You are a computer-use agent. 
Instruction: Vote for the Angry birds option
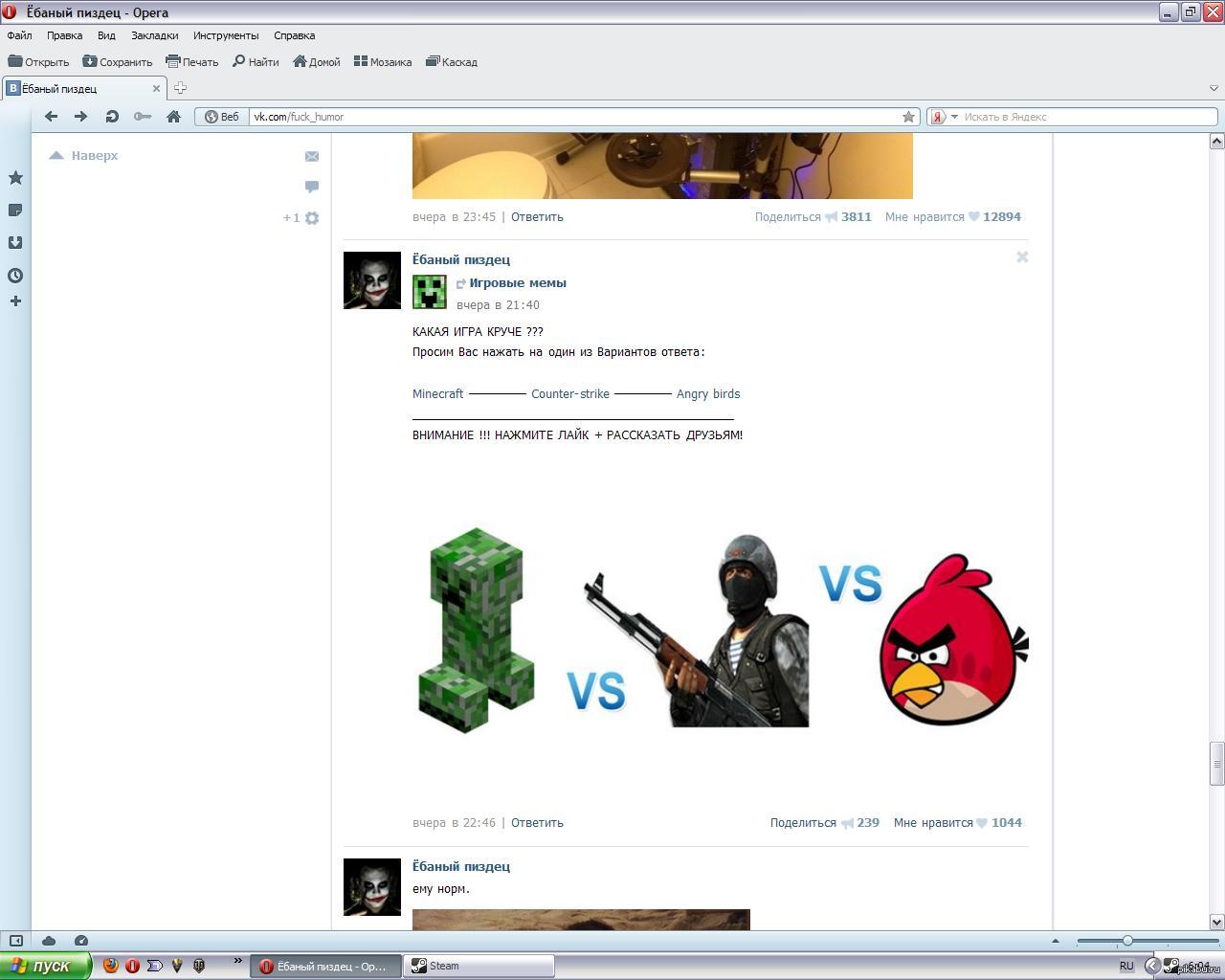coord(708,394)
